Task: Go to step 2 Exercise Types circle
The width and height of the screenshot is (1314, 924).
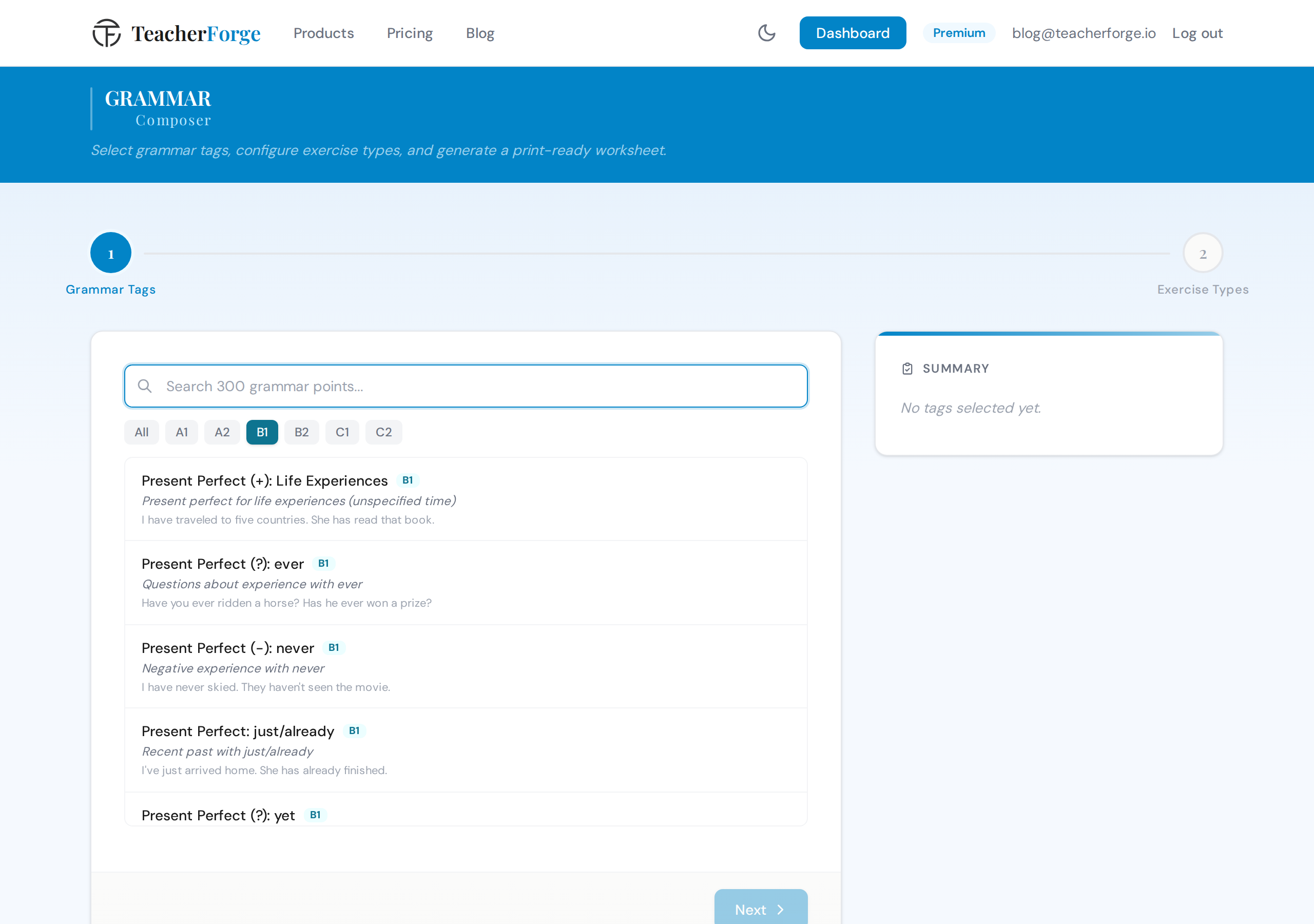Action: pyautogui.click(x=1203, y=253)
